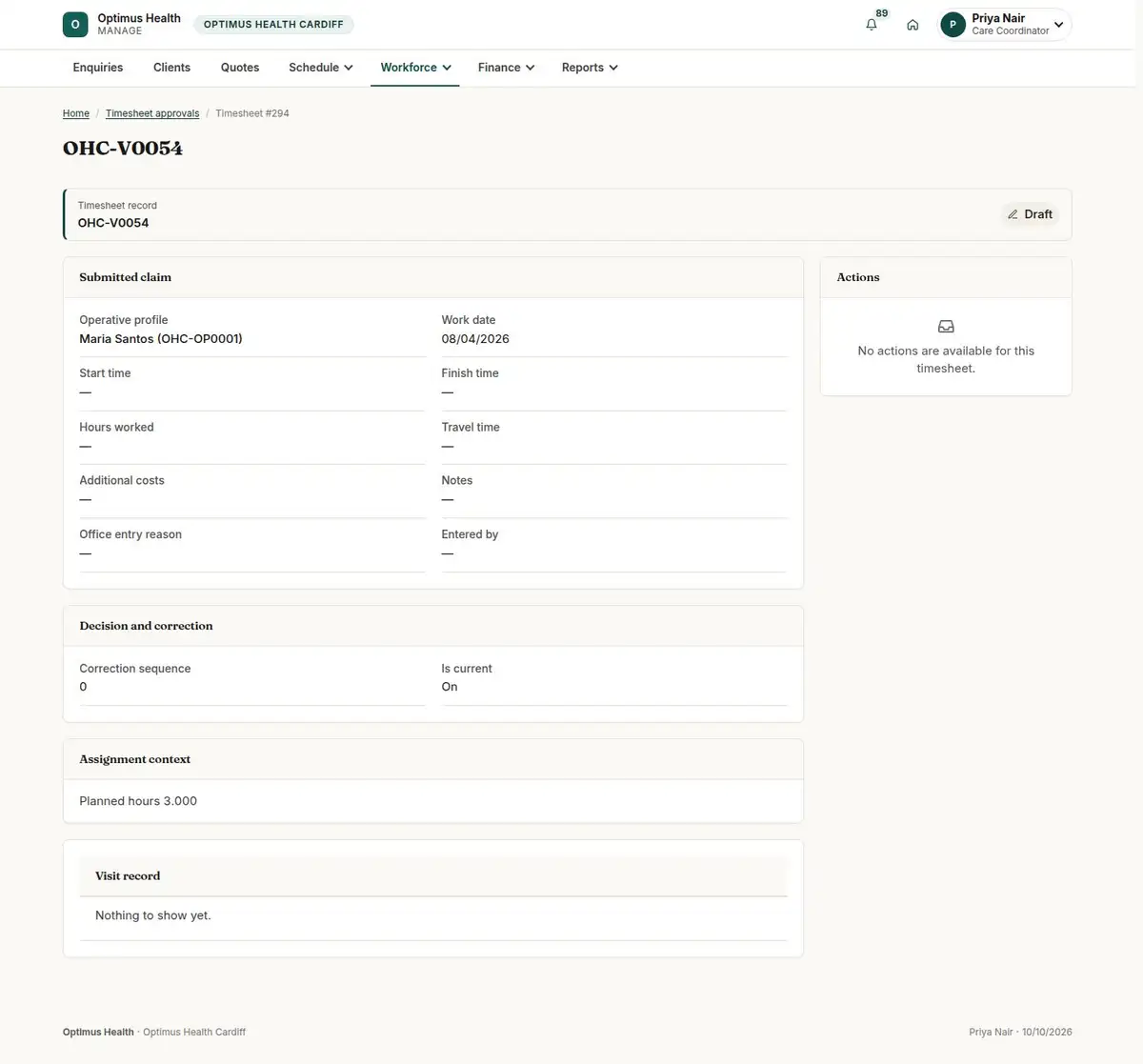This screenshot has width=1143, height=1064.
Task: Click the Draft status pencil icon
Action: pyautogui.click(x=1013, y=214)
